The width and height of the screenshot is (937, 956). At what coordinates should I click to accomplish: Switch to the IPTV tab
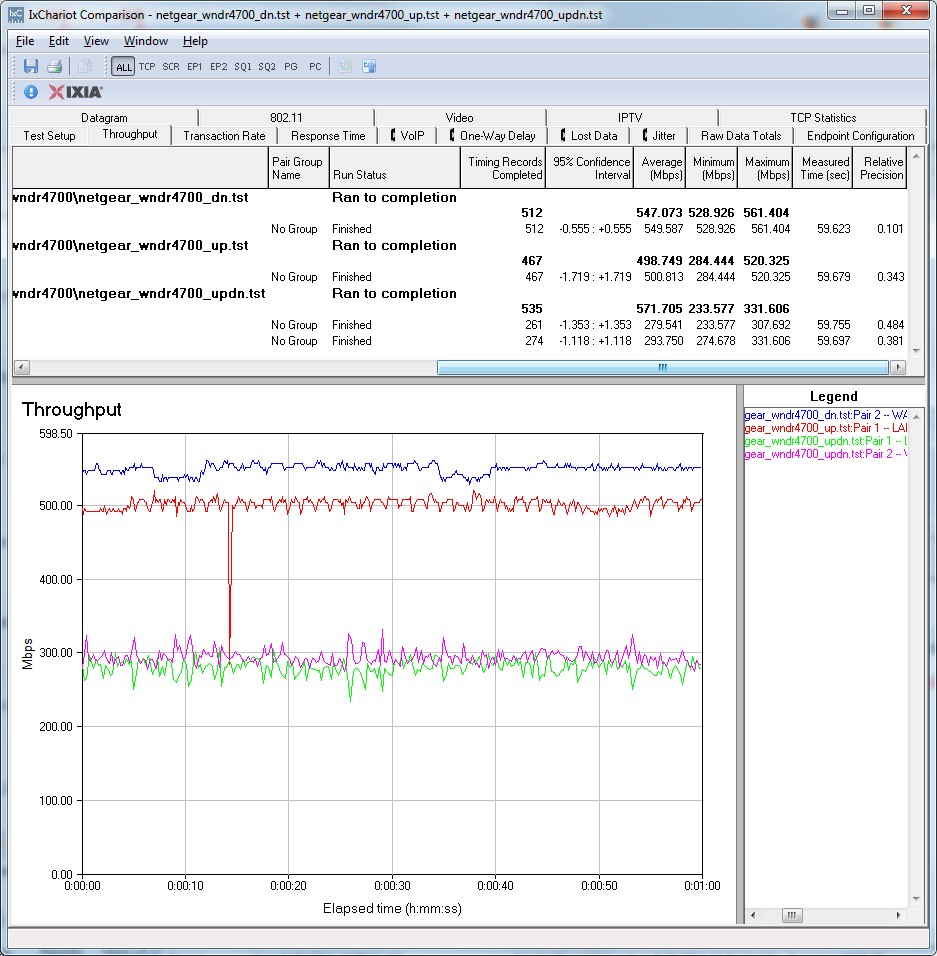[x=630, y=118]
